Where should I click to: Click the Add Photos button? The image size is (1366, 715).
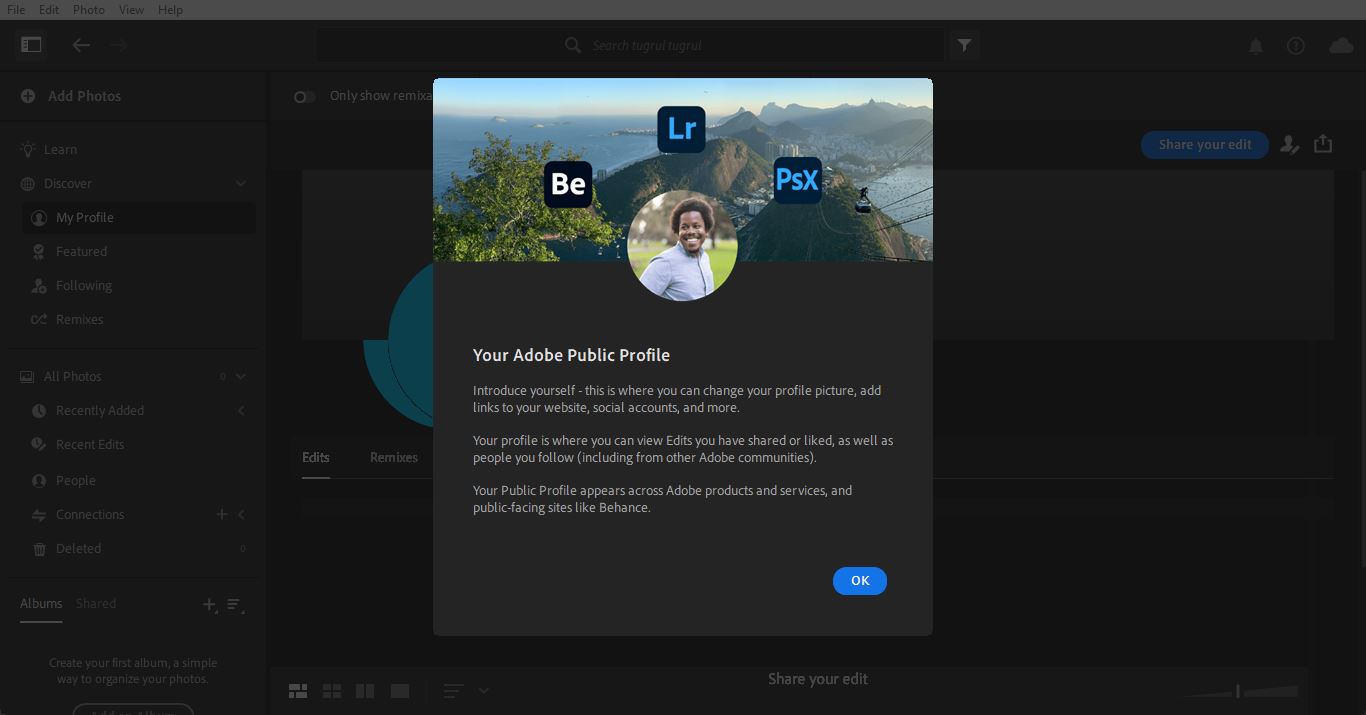click(71, 96)
